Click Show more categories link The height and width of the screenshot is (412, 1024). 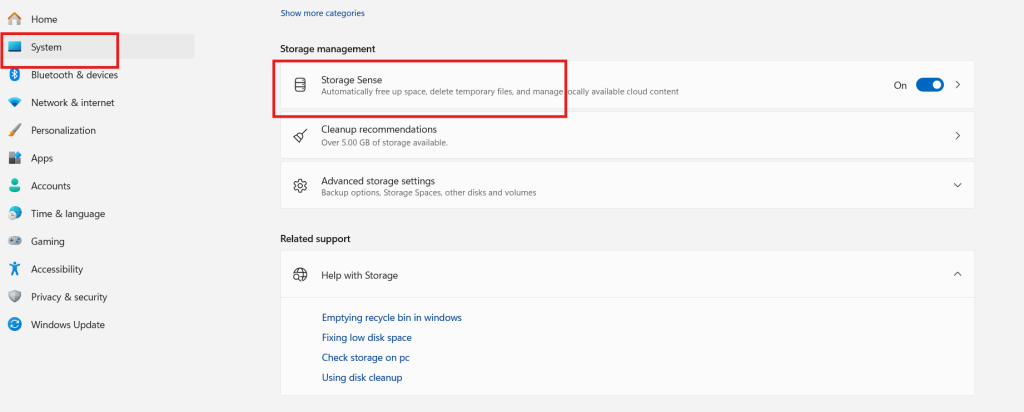click(x=323, y=13)
